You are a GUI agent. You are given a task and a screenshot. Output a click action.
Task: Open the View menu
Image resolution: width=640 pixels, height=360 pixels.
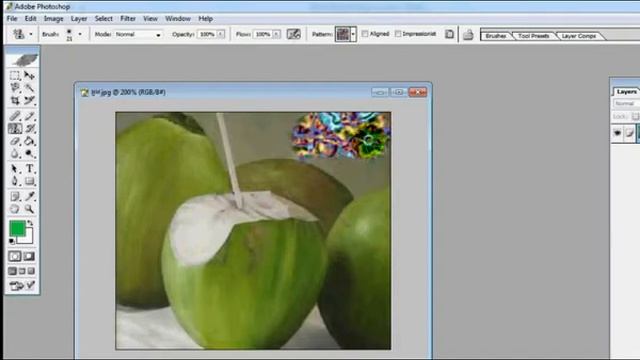point(150,19)
